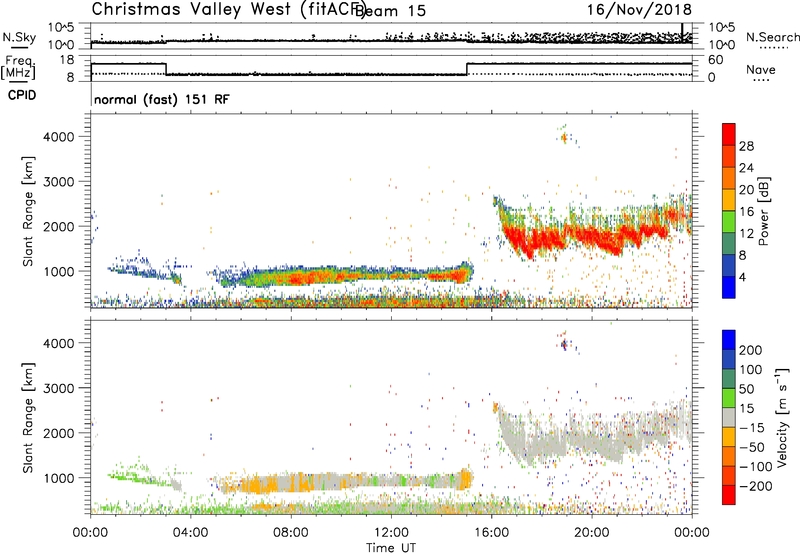Click the gray band of velocity color bar
This screenshot has width=800, height=554.
pyautogui.click(x=729, y=418)
